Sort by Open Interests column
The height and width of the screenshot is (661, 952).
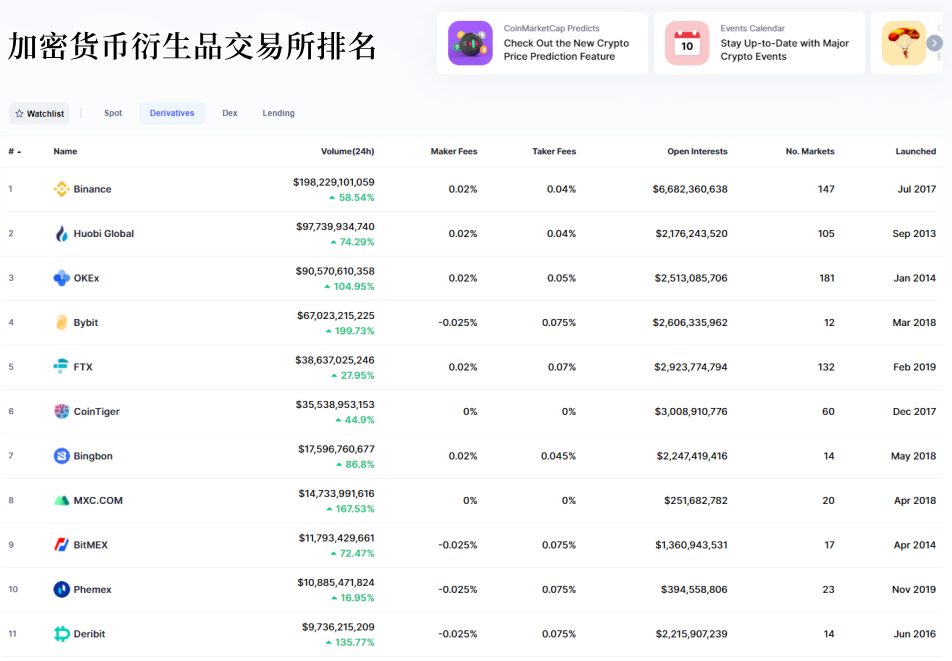click(x=697, y=151)
